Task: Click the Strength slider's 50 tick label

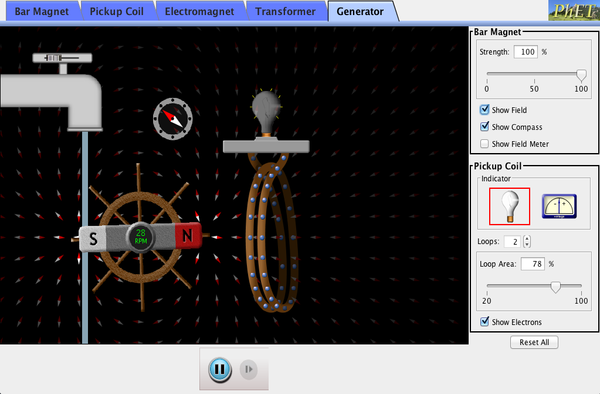Action: 534,89
